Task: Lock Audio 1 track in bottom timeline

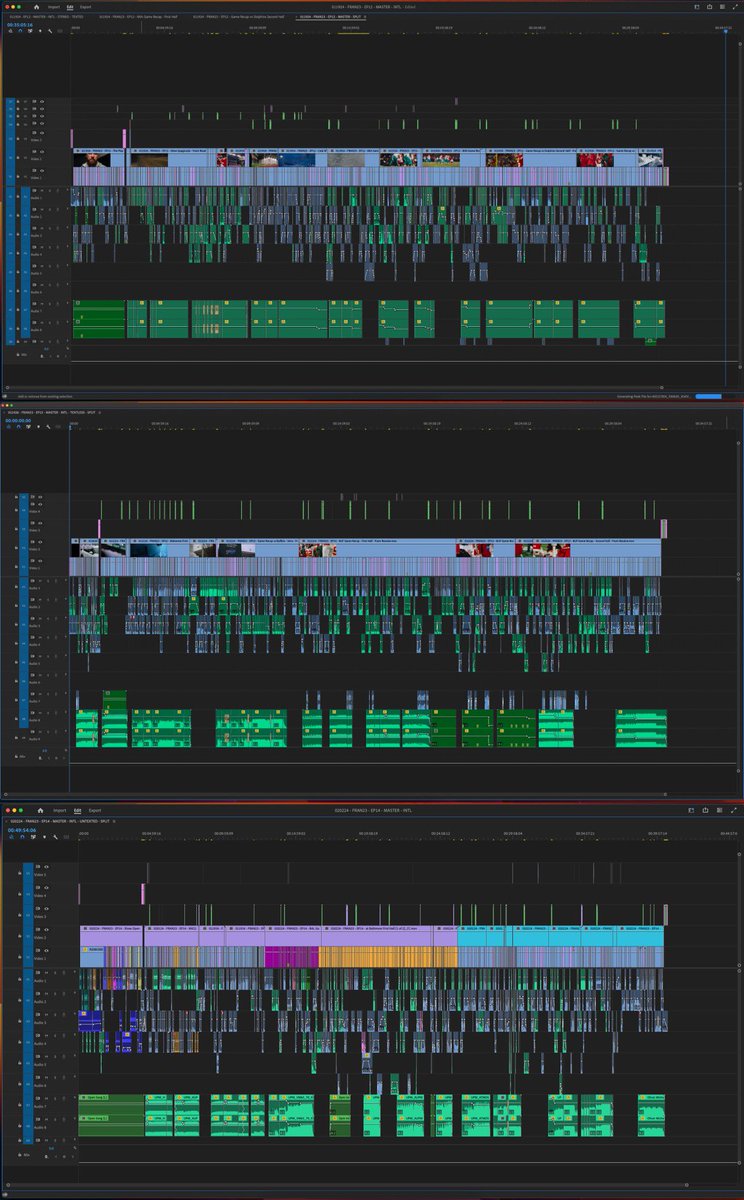Action: (x=19, y=979)
